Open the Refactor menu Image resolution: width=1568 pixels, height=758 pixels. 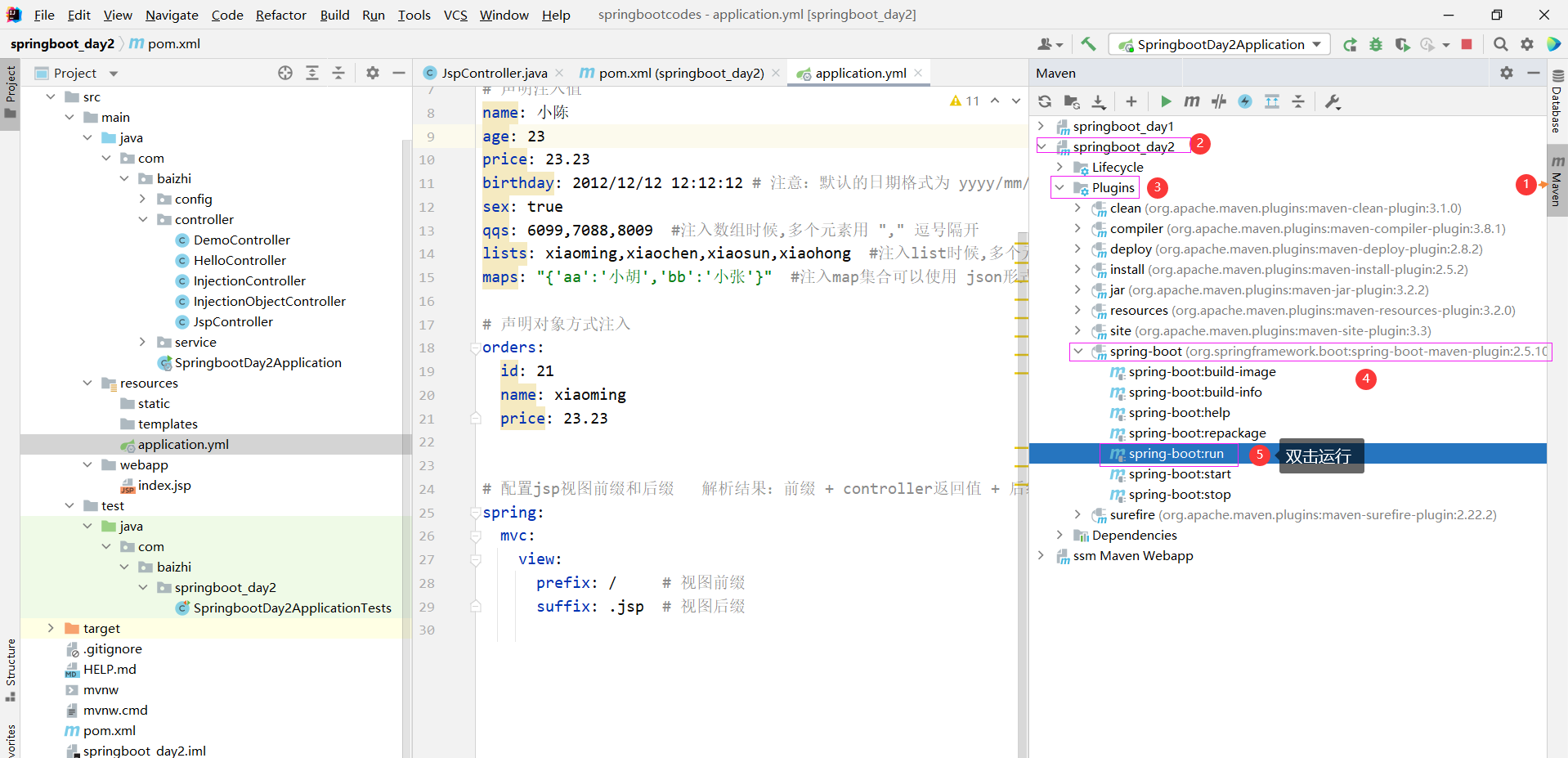pyautogui.click(x=281, y=15)
